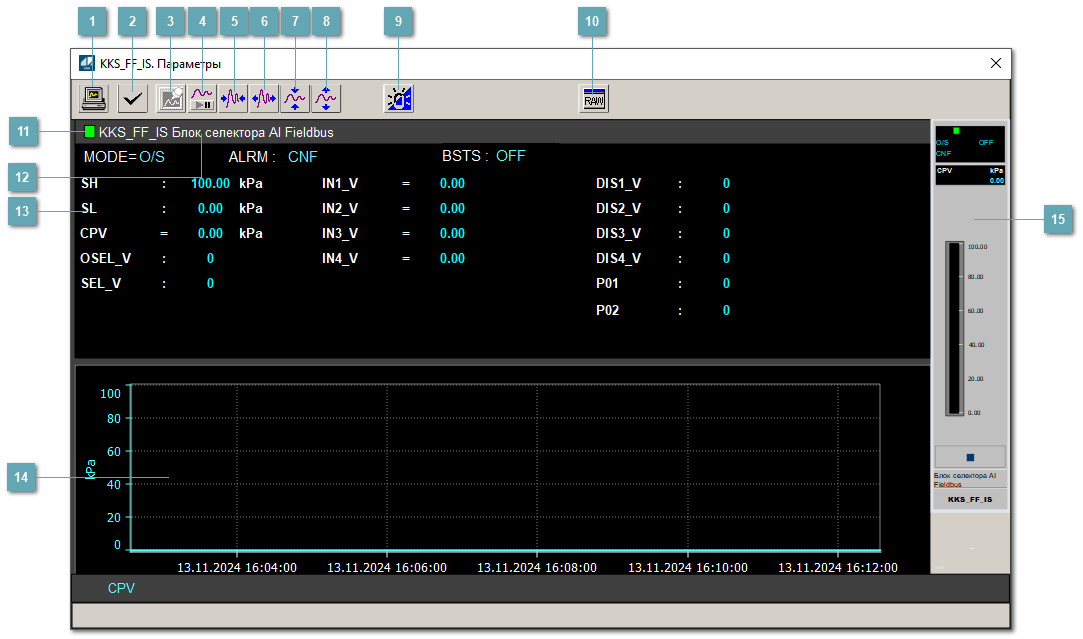Open the RAW data view
The height and width of the screenshot is (639, 1083).
click(594, 98)
